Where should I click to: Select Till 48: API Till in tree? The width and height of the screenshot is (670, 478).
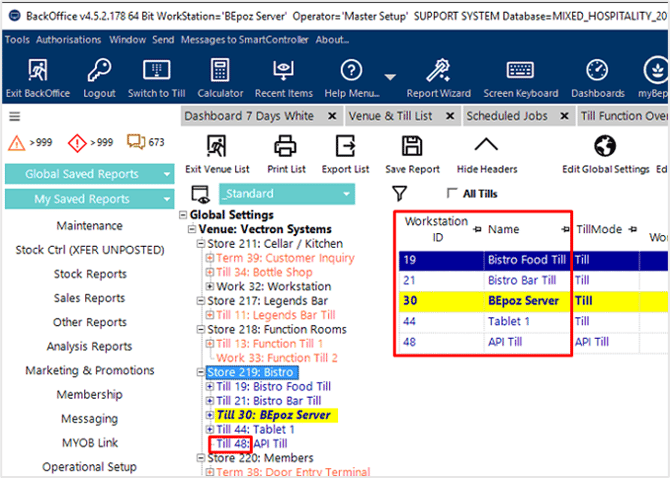(251, 443)
